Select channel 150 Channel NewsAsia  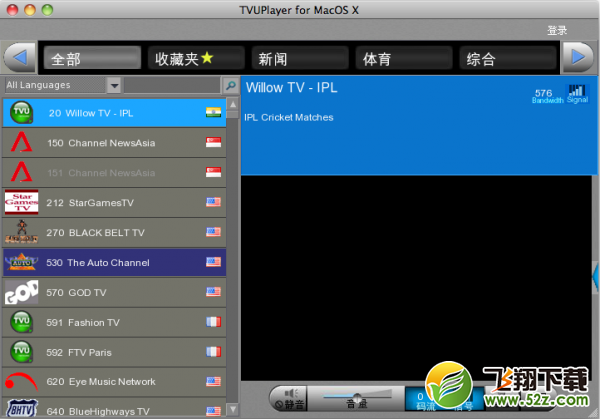point(114,142)
